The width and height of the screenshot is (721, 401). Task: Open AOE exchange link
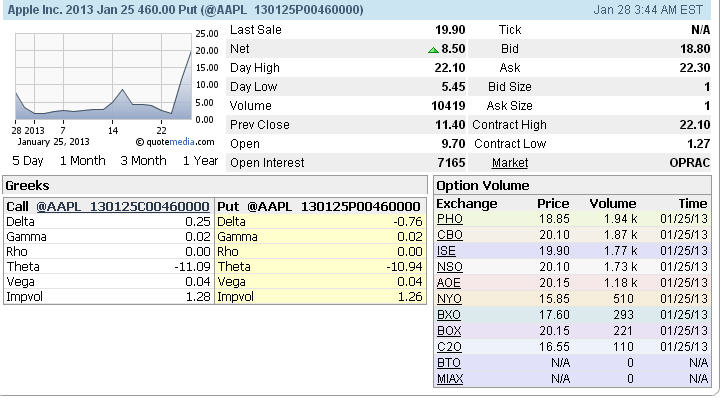pyautogui.click(x=449, y=283)
